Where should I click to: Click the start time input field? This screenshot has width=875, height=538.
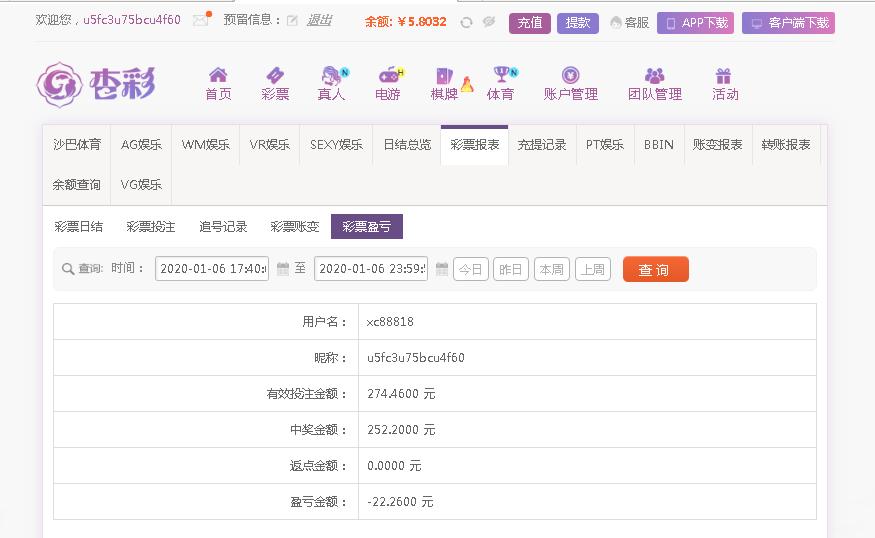pyautogui.click(x=212, y=268)
